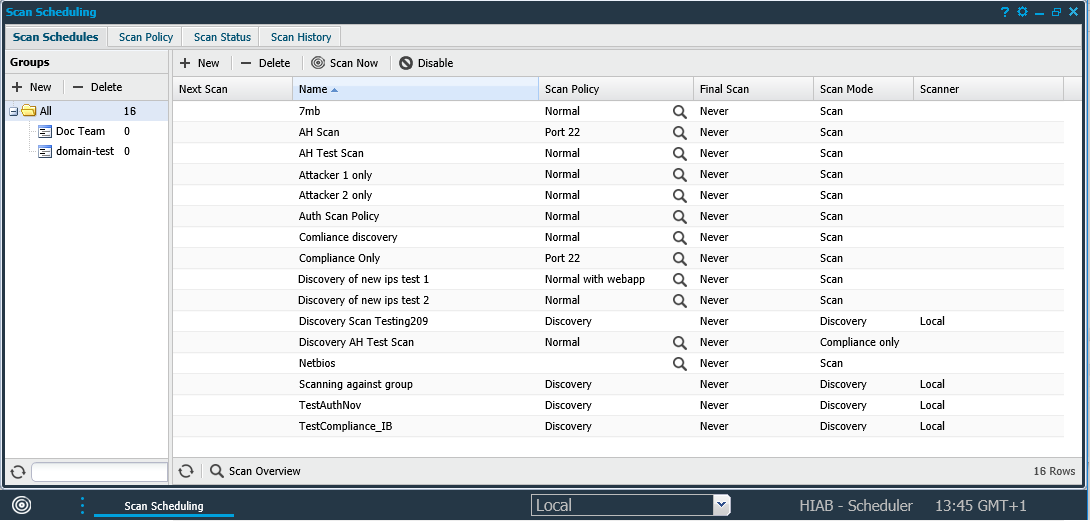The width and height of the screenshot is (1090, 521).
Task: Select the Doc Team group
Action: (80, 131)
